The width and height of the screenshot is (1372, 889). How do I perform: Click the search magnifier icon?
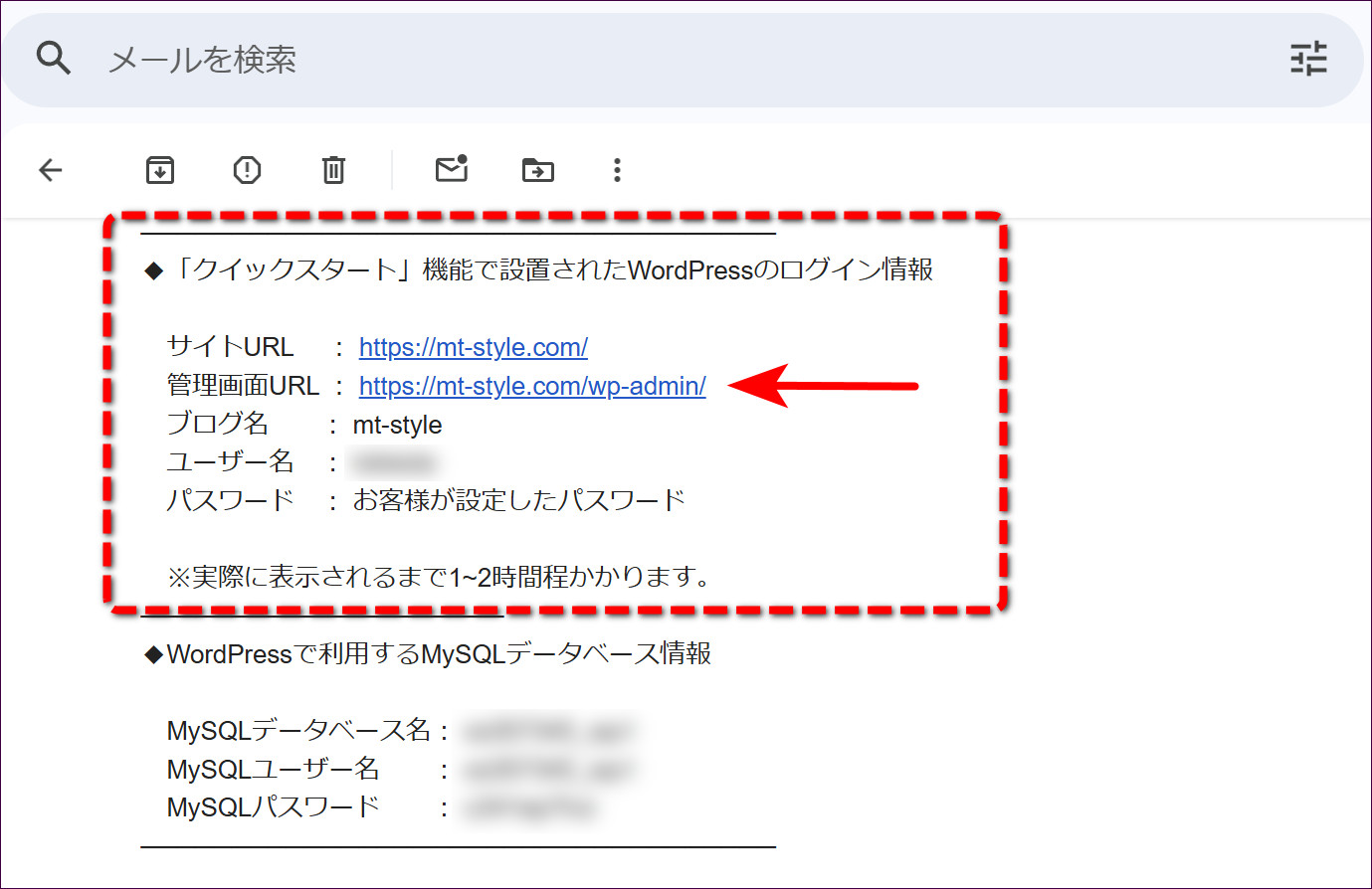click(54, 59)
